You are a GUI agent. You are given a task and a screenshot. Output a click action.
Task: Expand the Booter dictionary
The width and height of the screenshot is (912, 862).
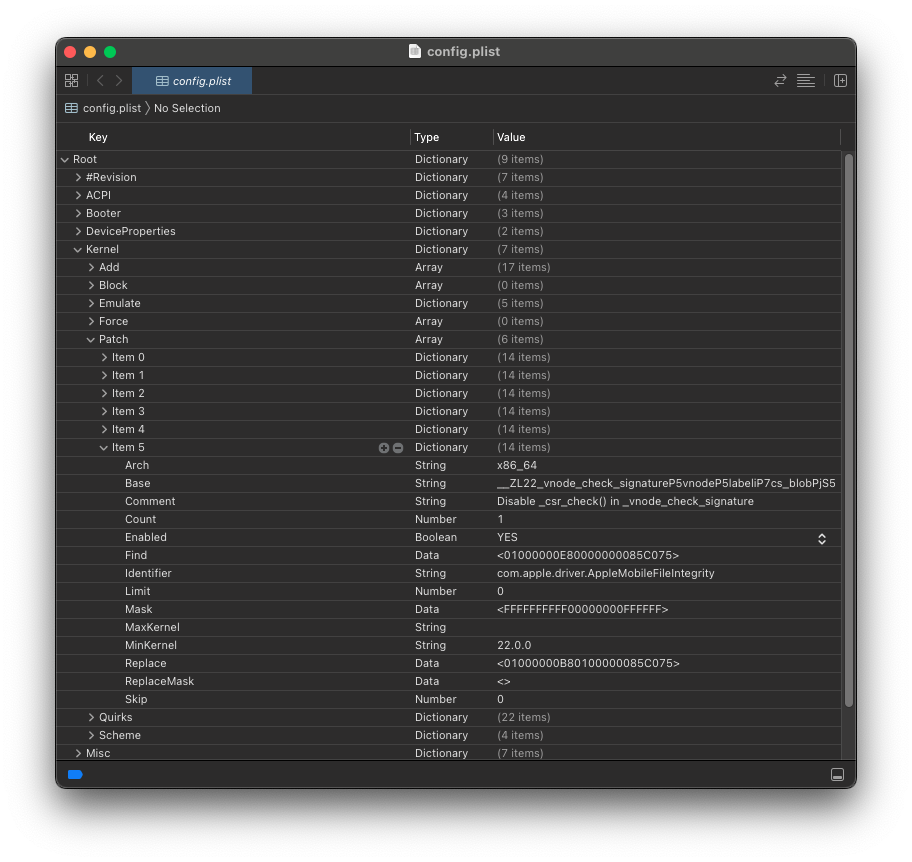click(x=78, y=213)
